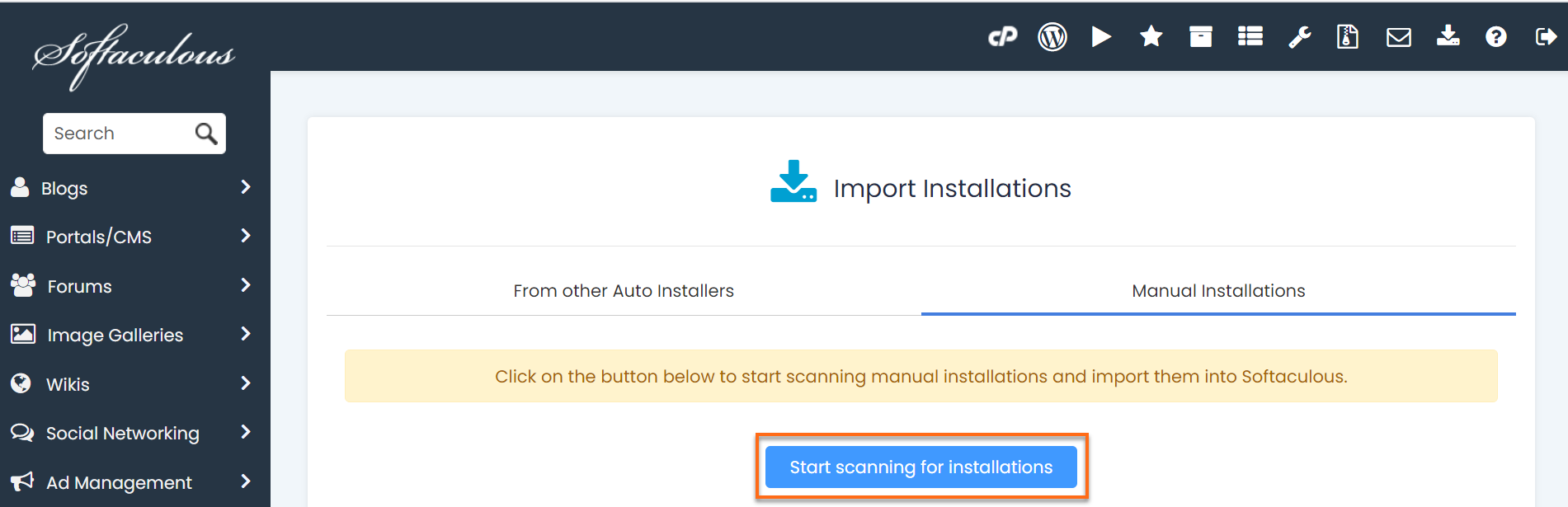Click the demos play icon

1101,37
